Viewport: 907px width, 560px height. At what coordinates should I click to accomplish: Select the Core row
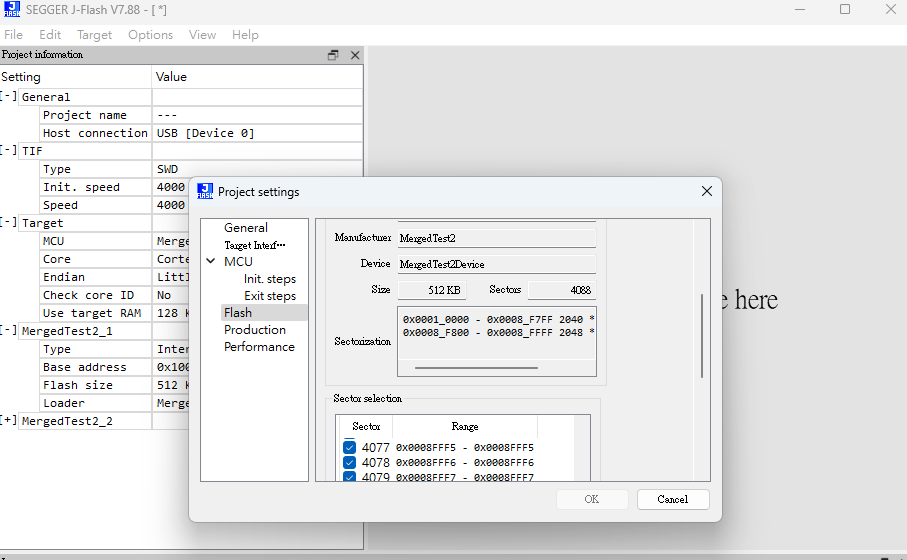tap(115, 259)
